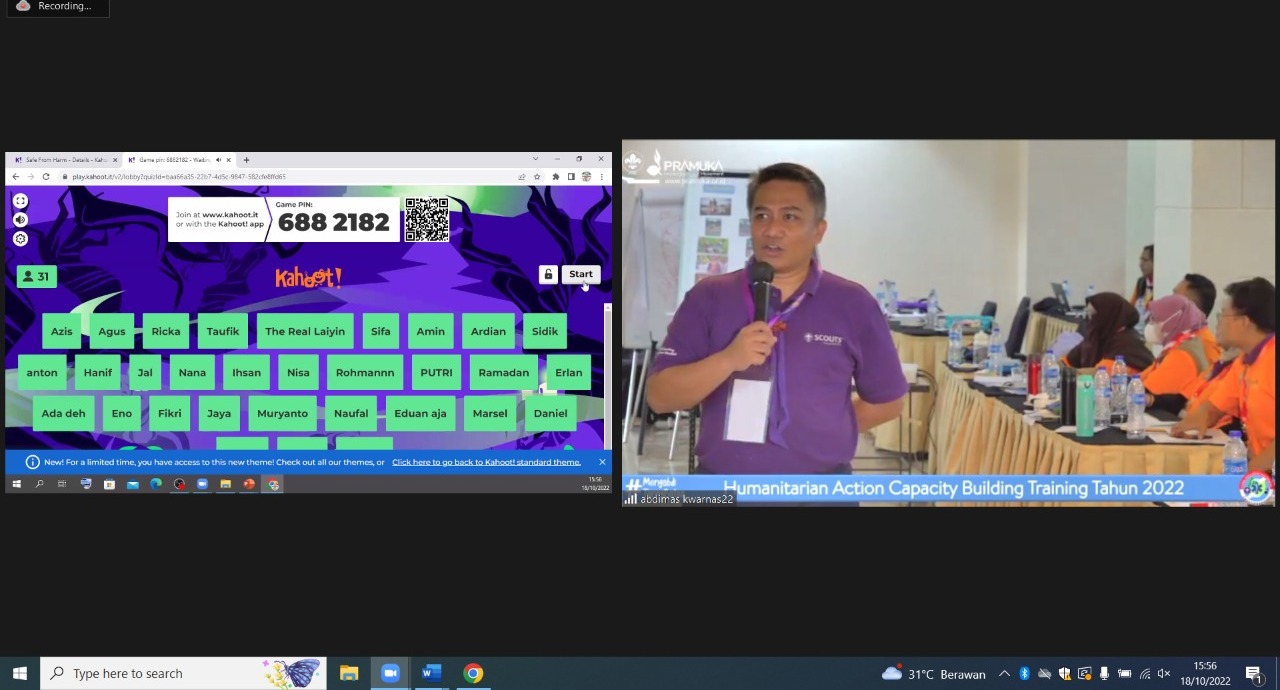Viewport: 1280px width, 690px height.
Task: Open Chrome extensions puzzle icon
Action: point(556,177)
